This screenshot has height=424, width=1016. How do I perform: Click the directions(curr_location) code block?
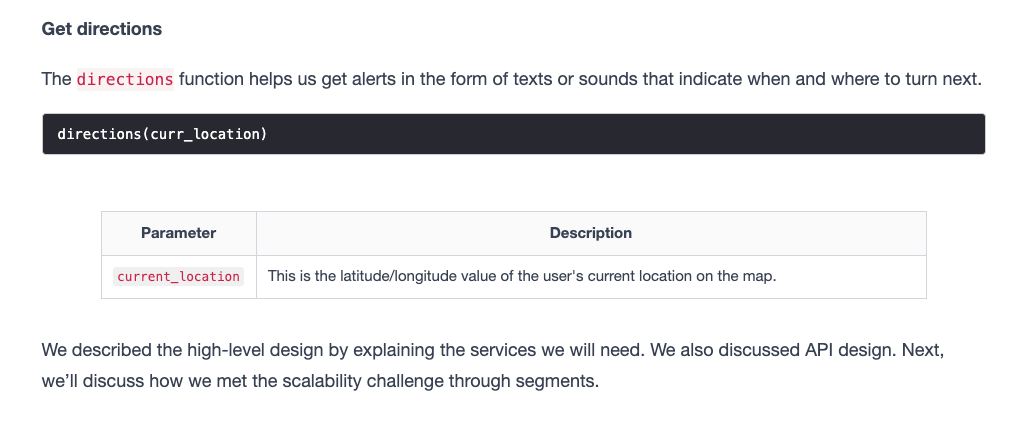click(x=514, y=134)
